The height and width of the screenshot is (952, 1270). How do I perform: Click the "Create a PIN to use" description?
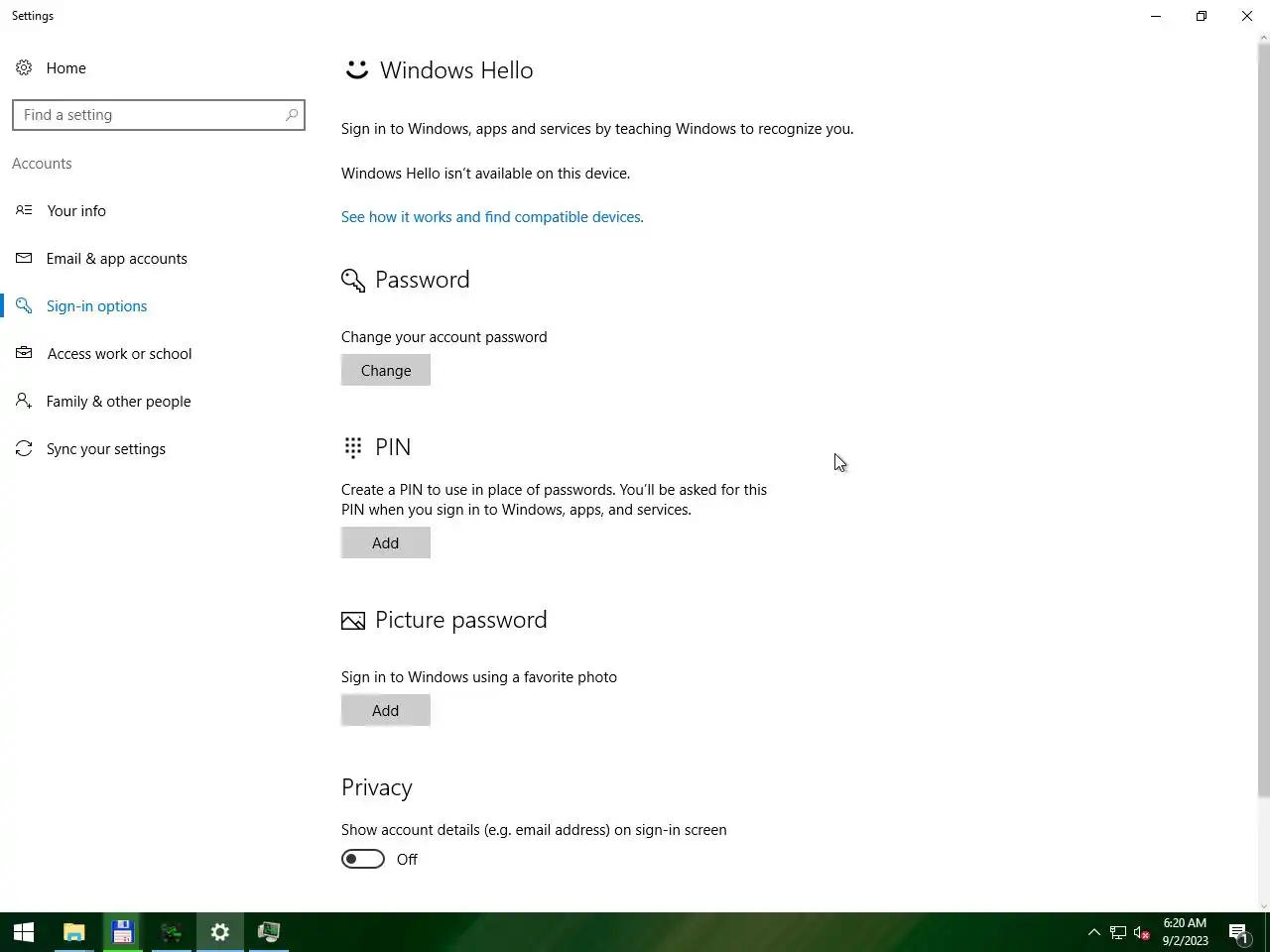(x=554, y=499)
